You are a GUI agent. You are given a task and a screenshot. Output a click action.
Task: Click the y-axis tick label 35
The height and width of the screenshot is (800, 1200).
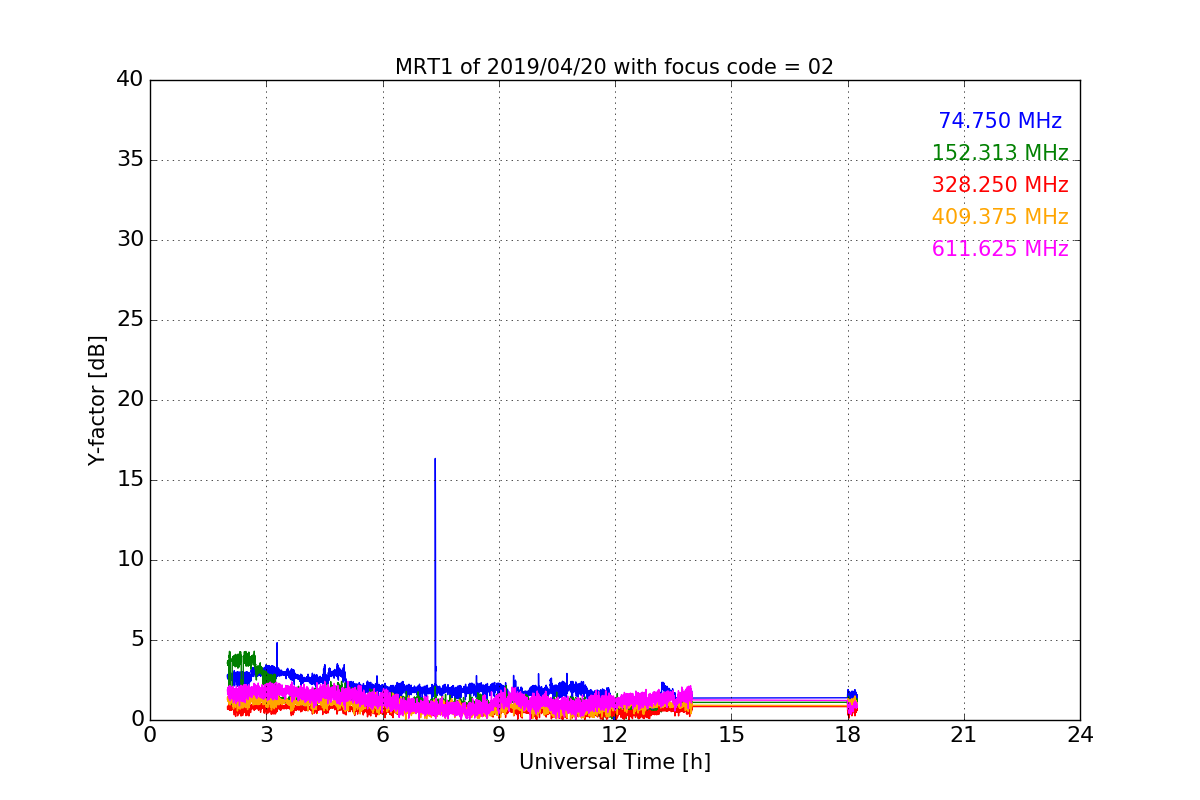[x=129, y=160]
